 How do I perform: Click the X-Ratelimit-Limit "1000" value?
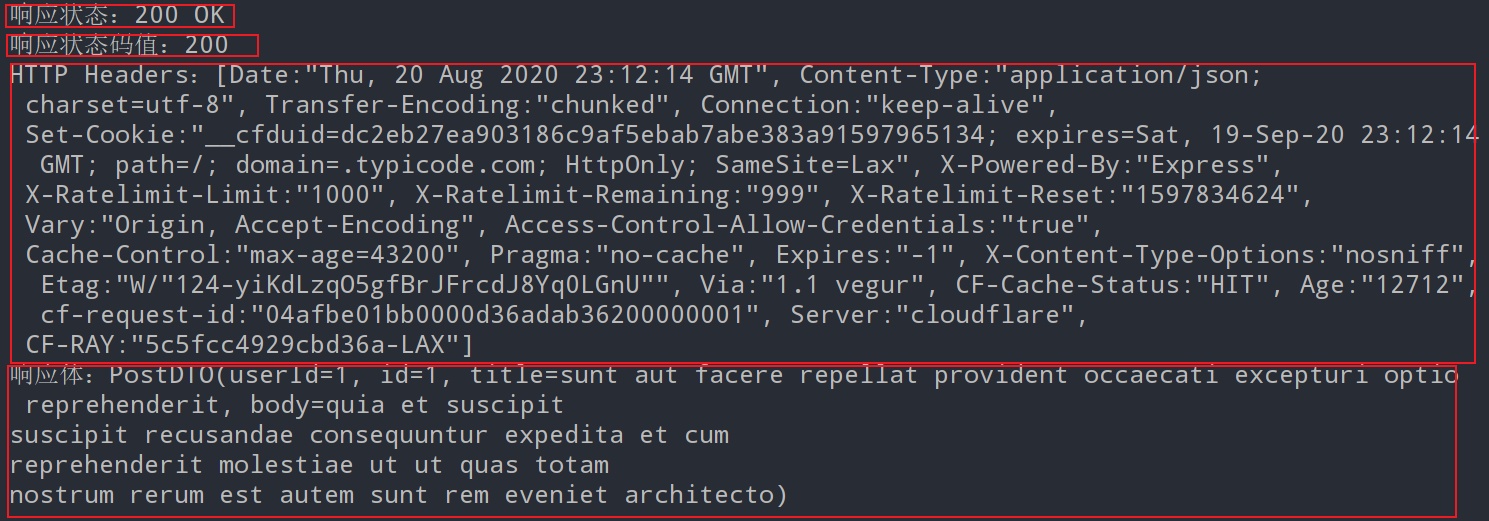coord(335,195)
